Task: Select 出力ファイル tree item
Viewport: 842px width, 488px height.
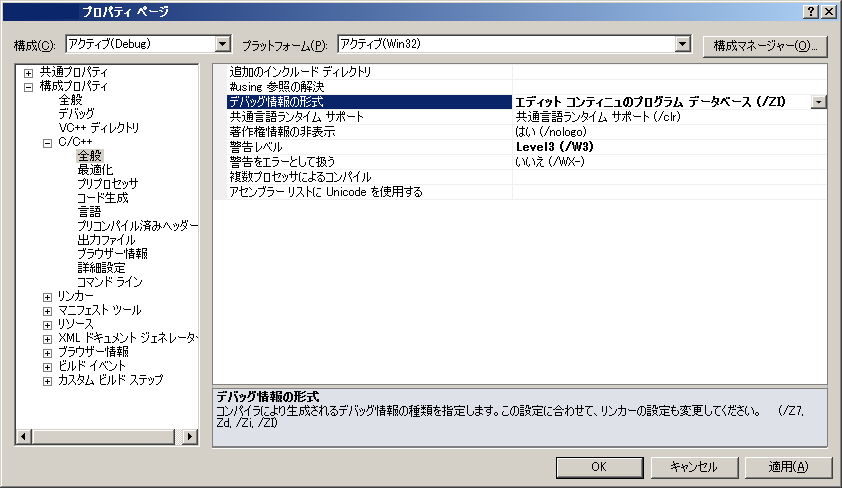Action: click(106, 239)
